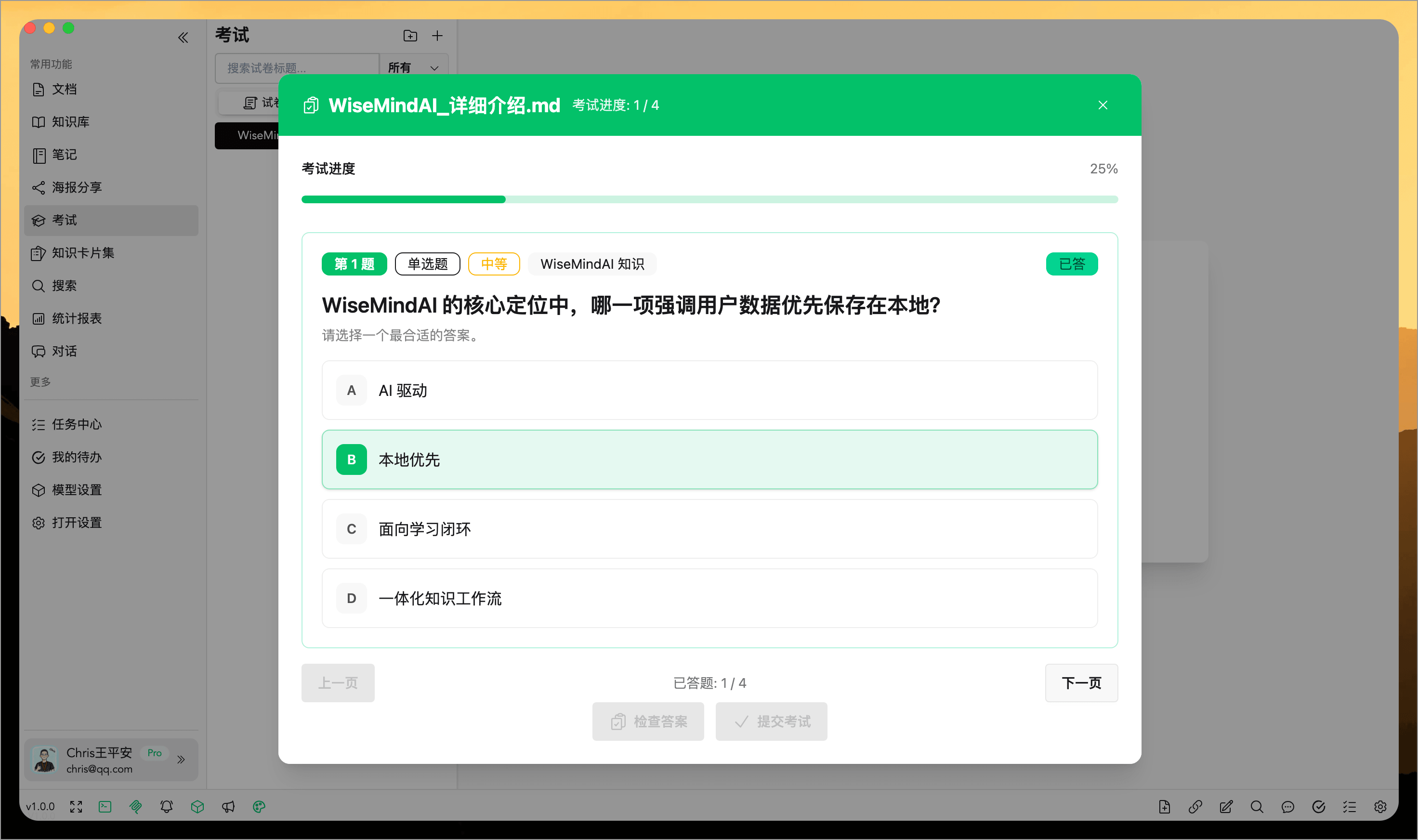Select answer C, 面向学习闭环
This screenshot has width=1418, height=840.
(x=709, y=529)
